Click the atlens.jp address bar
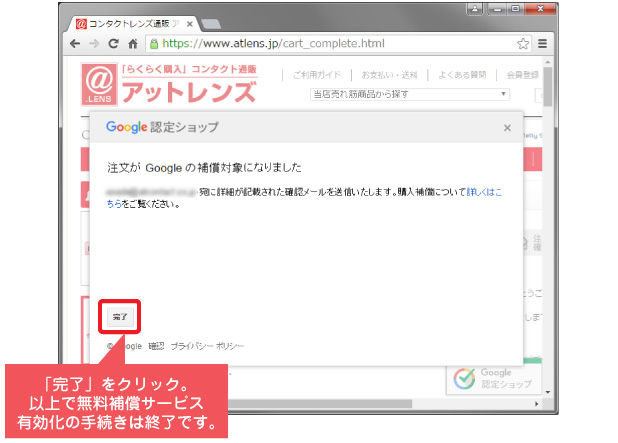The height and width of the screenshot is (443, 618). coord(339,44)
